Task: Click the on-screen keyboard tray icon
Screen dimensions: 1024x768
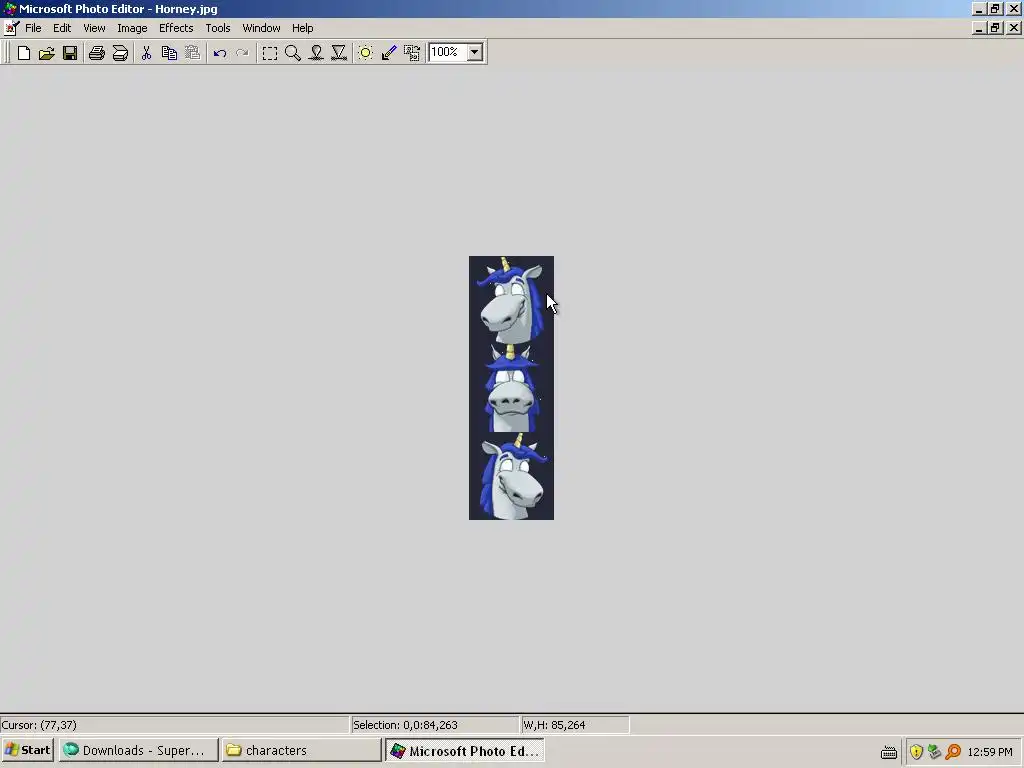Action: pyautogui.click(x=889, y=752)
